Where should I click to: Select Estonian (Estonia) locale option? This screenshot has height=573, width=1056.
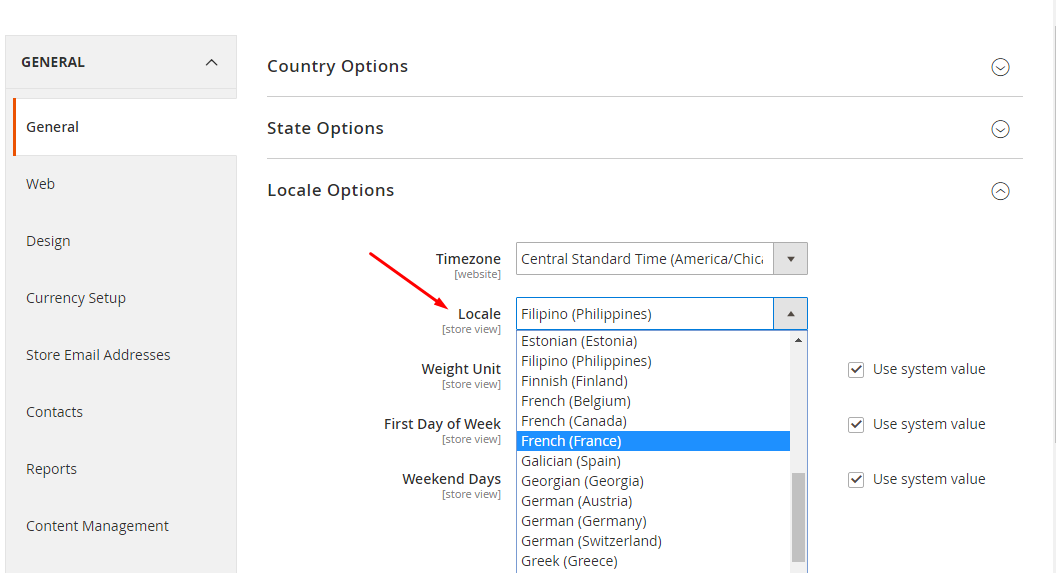point(579,341)
